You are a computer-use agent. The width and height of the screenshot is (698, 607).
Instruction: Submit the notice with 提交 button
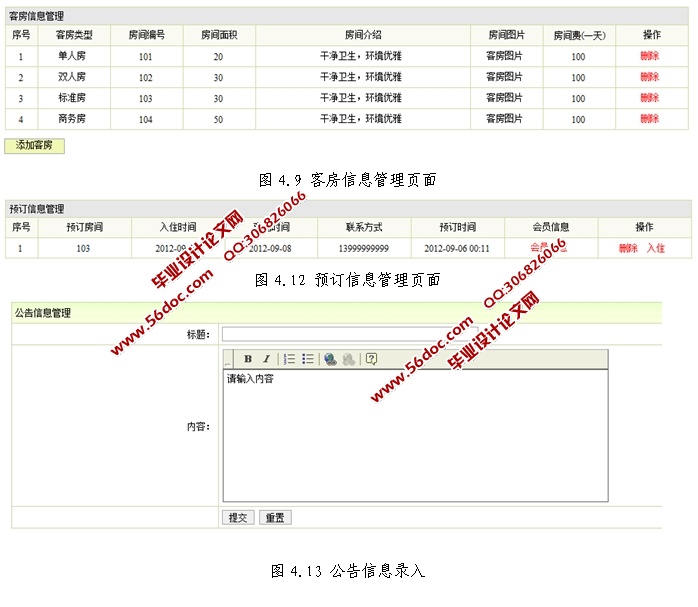coord(238,518)
